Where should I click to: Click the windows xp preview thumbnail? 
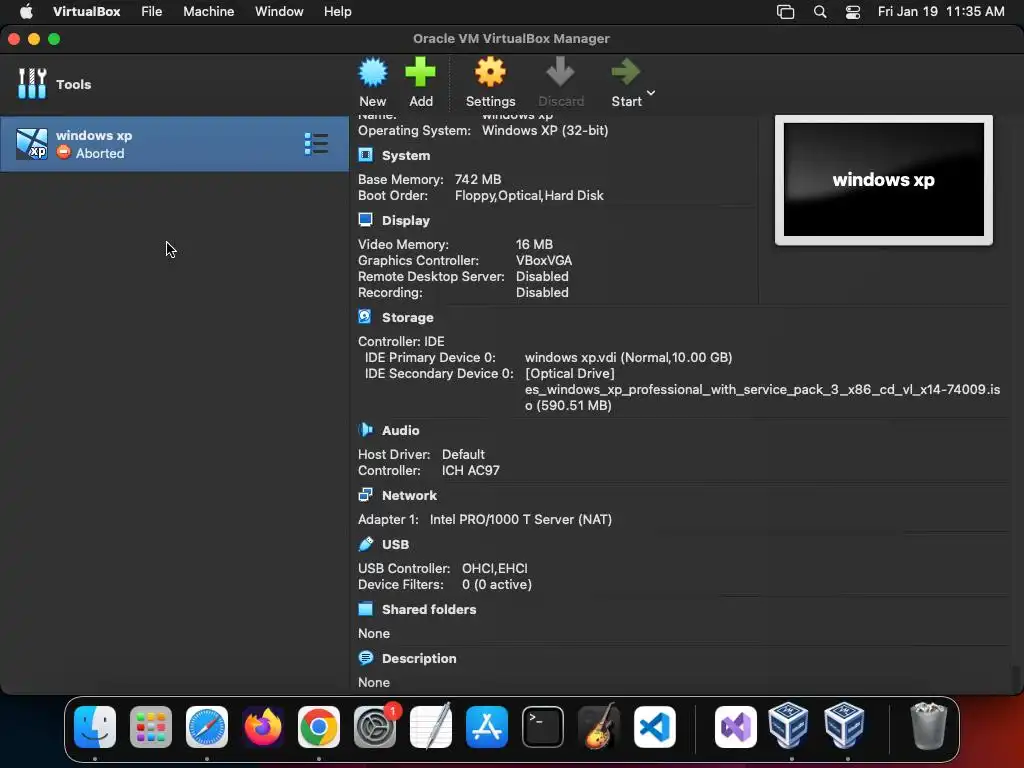point(884,180)
